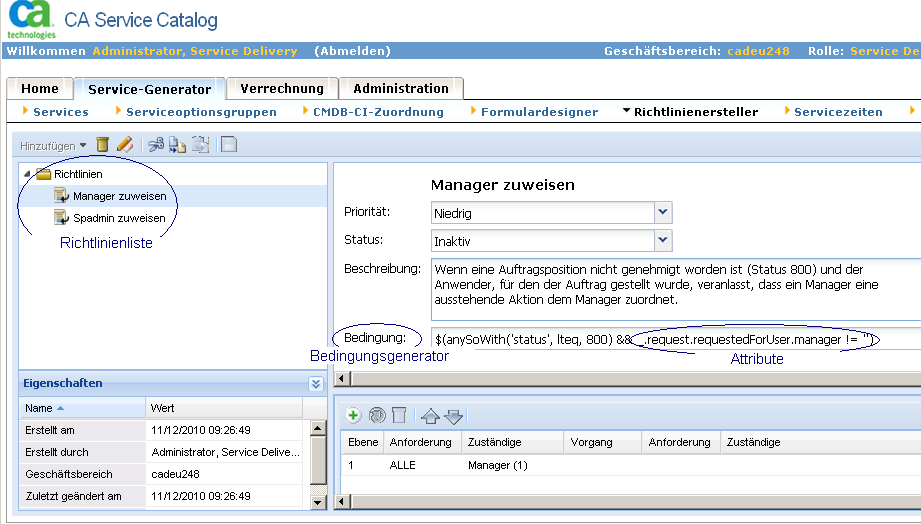Click the trash icon in the levels toolbar
Screen dimensions: 921x524
click(x=399, y=415)
